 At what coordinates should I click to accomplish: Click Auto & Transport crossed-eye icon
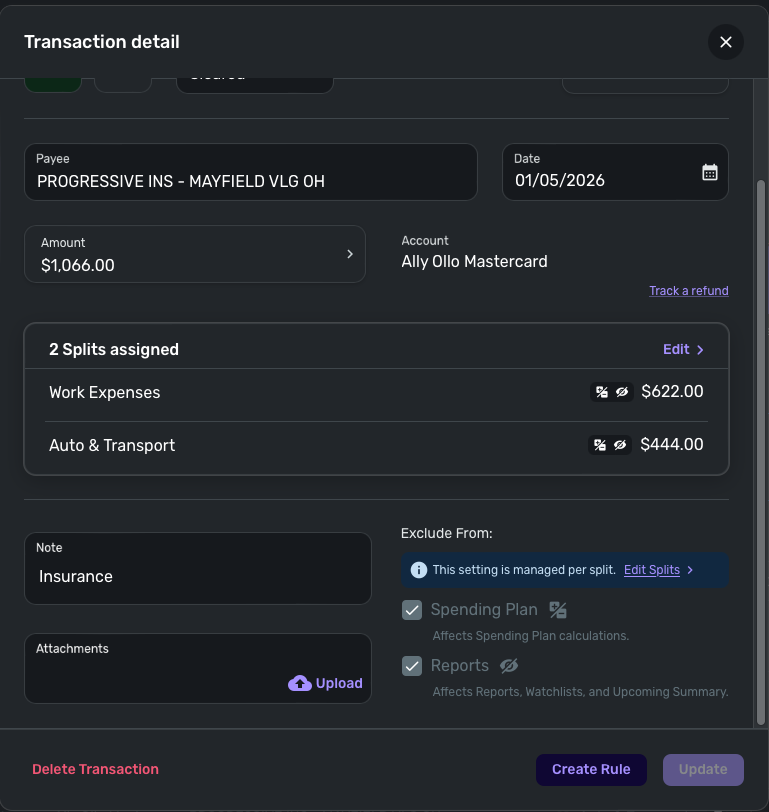620,445
